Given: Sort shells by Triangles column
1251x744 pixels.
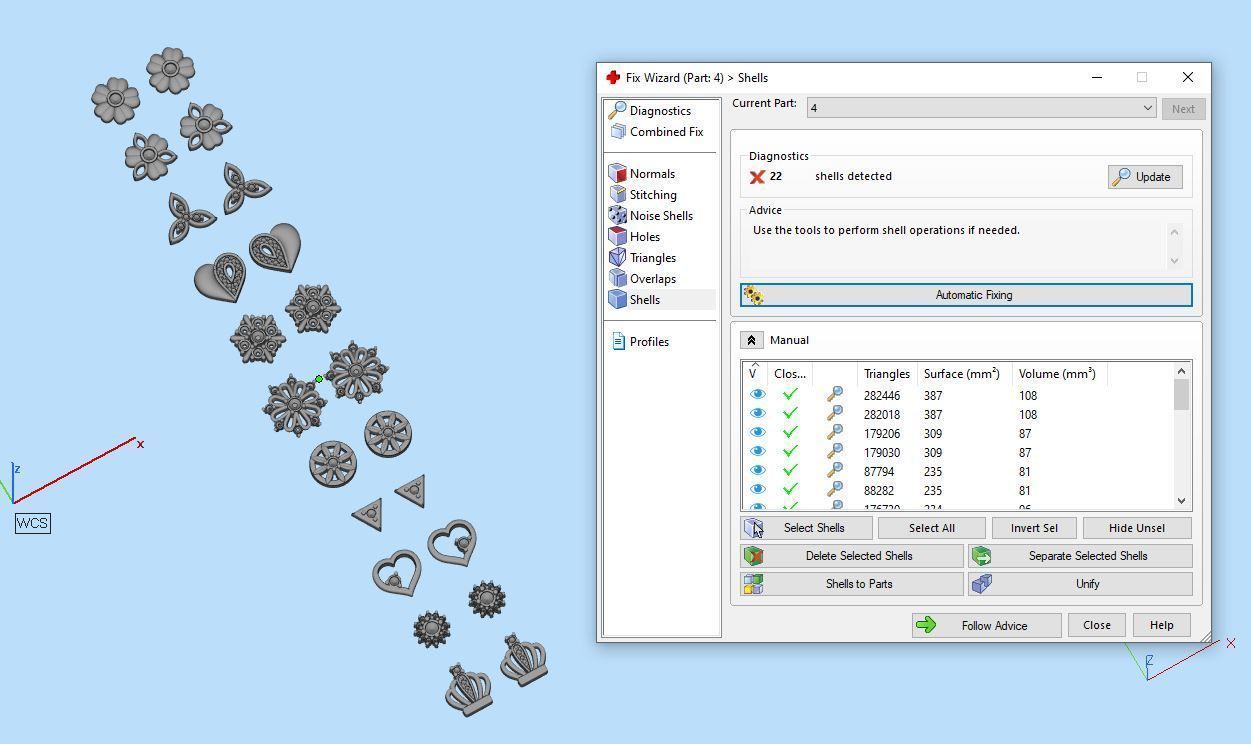Looking at the screenshot, I should tap(887, 373).
